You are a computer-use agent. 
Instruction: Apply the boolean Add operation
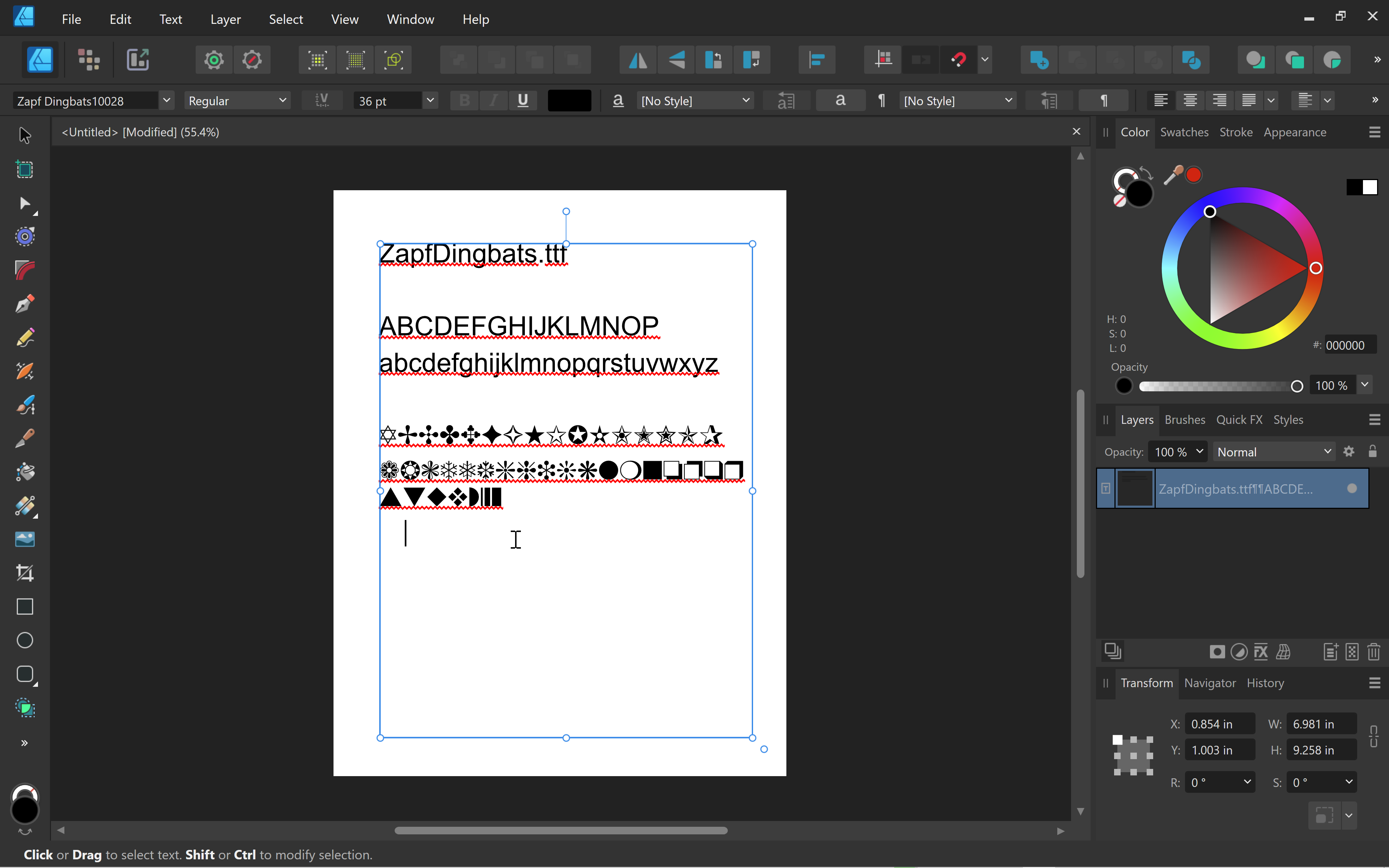(x=1039, y=60)
